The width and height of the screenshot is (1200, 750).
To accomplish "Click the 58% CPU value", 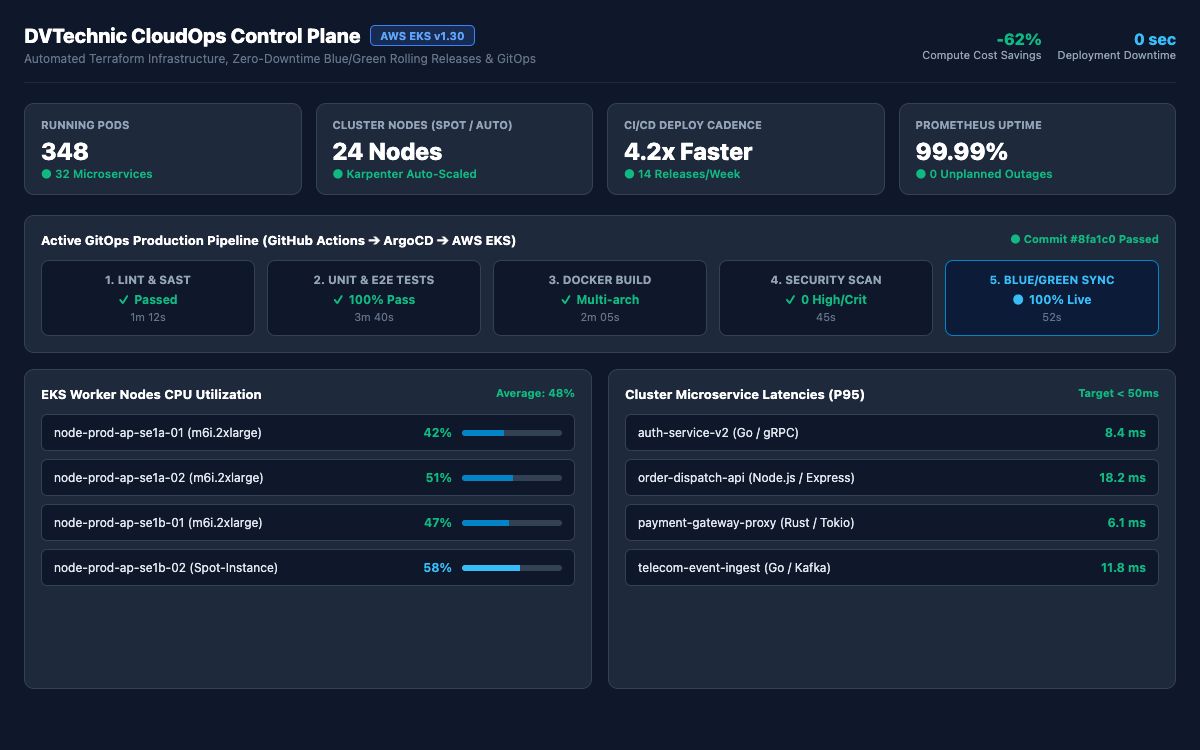I will 438,568.
